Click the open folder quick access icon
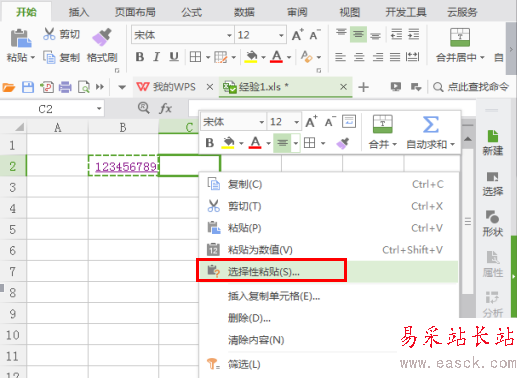 pyautogui.click(x=9, y=87)
